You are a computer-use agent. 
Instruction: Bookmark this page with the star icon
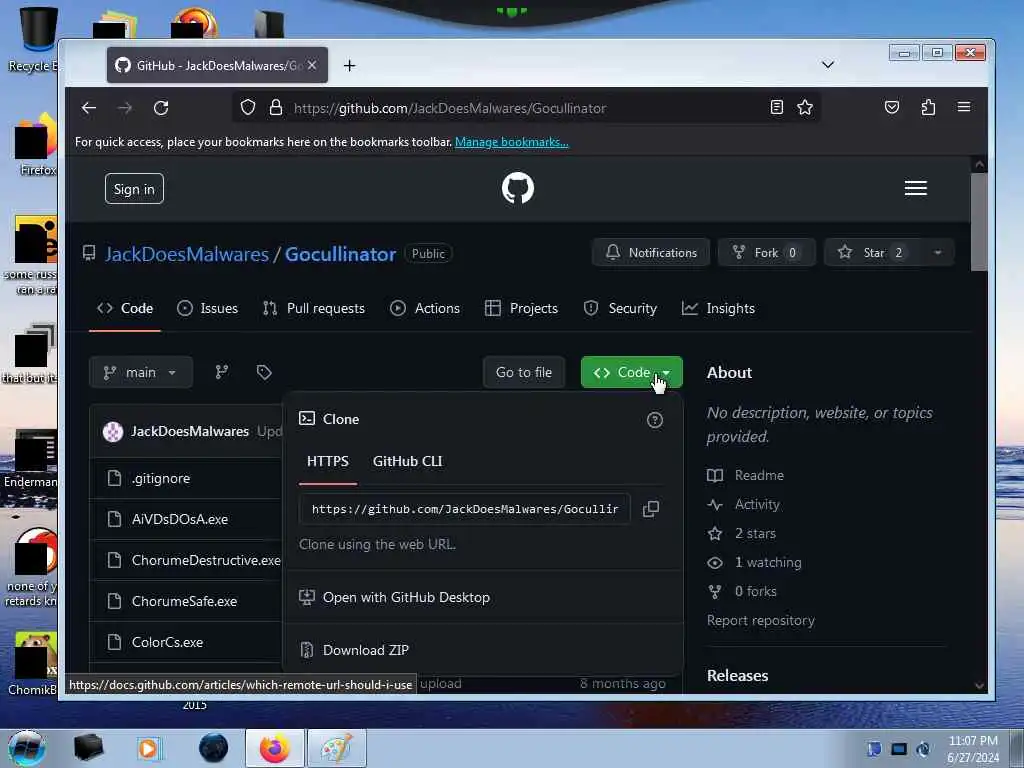tap(805, 107)
